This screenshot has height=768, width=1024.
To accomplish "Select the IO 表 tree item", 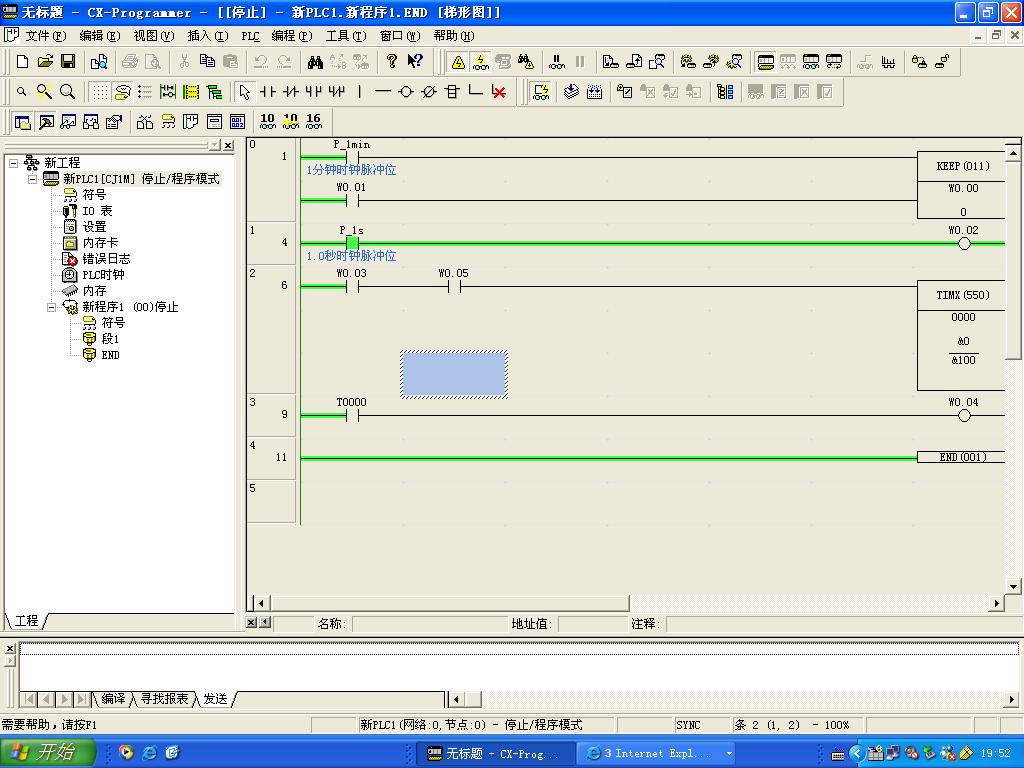I will point(97,211).
